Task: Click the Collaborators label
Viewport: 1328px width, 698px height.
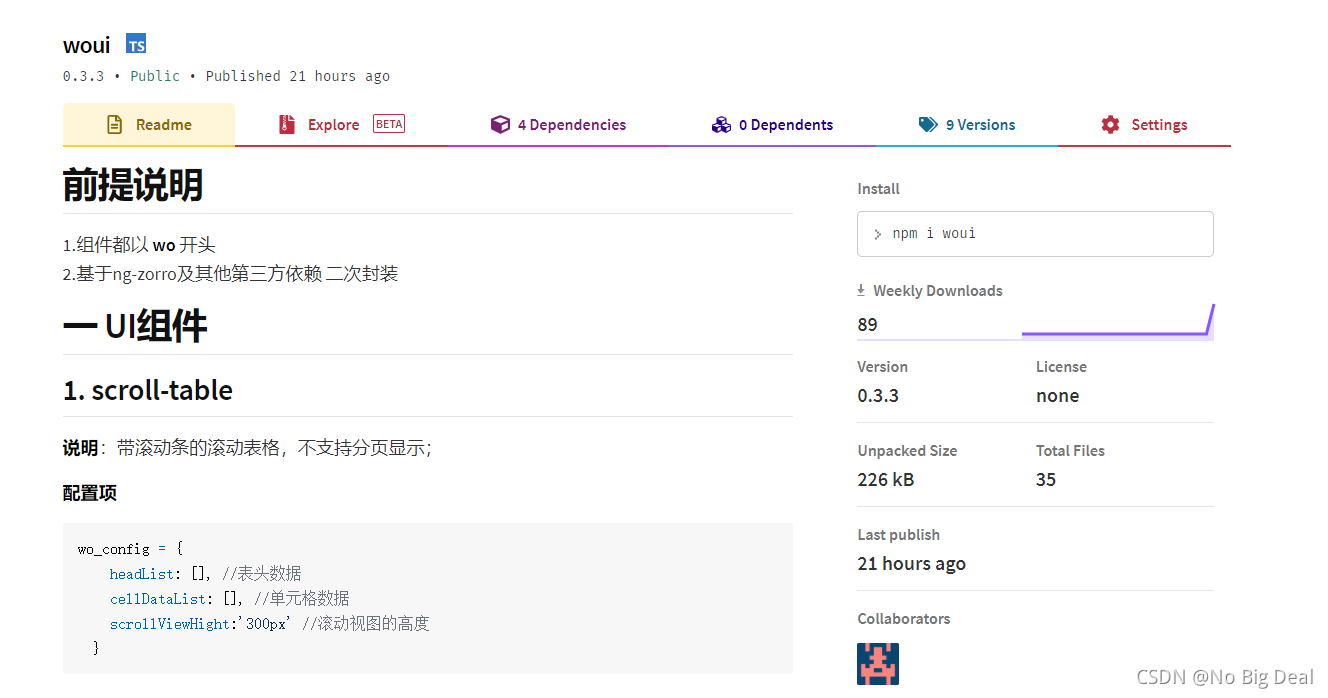Action: [x=904, y=619]
